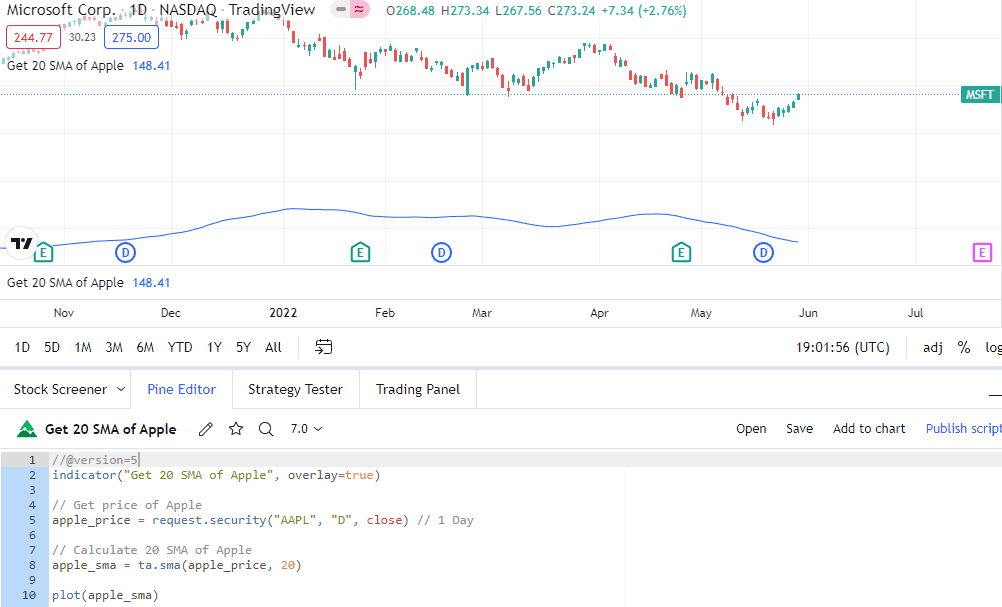Screen dimensions: 1002x607
Task: Star the script as favorite
Action: (236, 429)
